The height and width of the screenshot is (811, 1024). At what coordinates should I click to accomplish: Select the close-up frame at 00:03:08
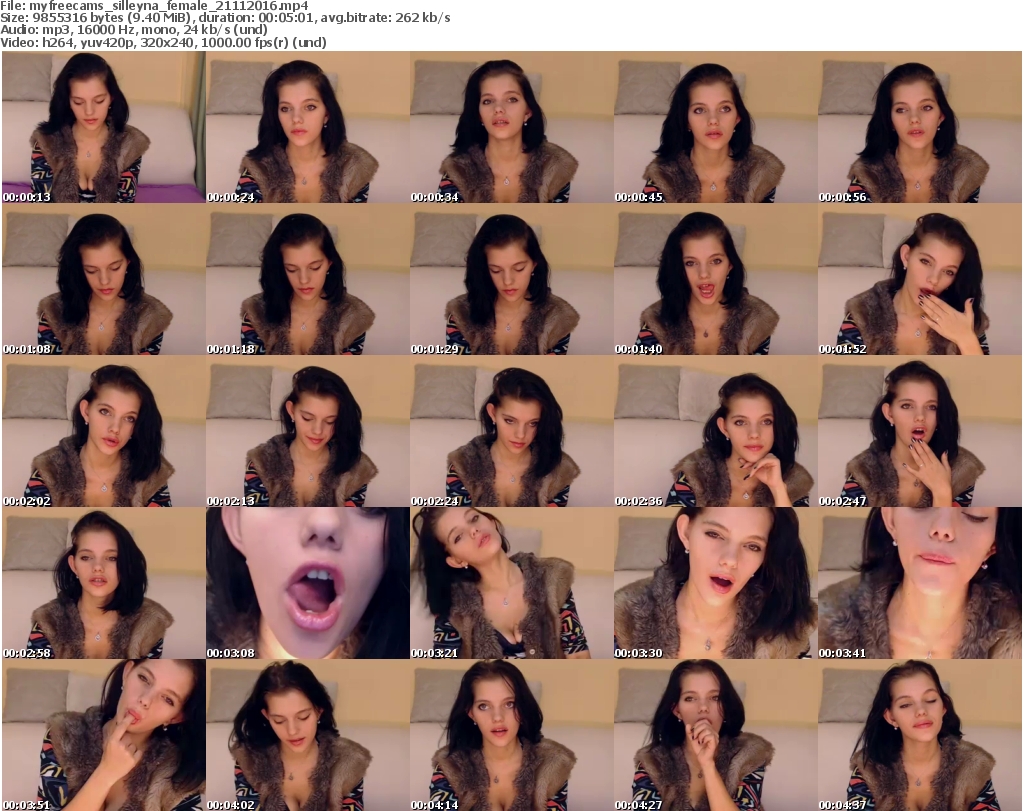[308, 583]
